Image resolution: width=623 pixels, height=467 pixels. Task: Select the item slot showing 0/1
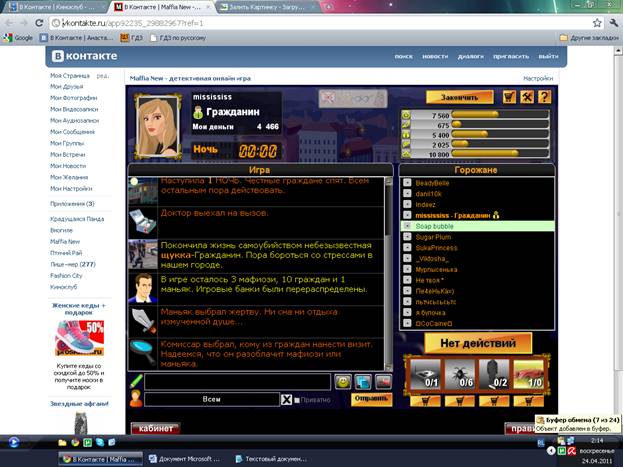(x=426, y=374)
